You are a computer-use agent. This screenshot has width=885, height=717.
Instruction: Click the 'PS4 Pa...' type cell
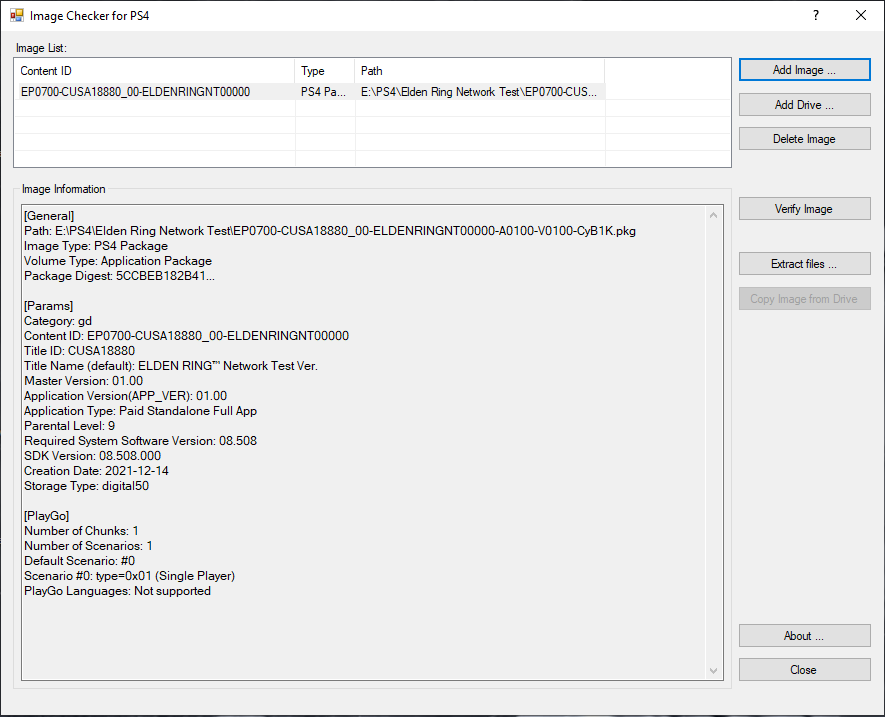click(x=323, y=92)
